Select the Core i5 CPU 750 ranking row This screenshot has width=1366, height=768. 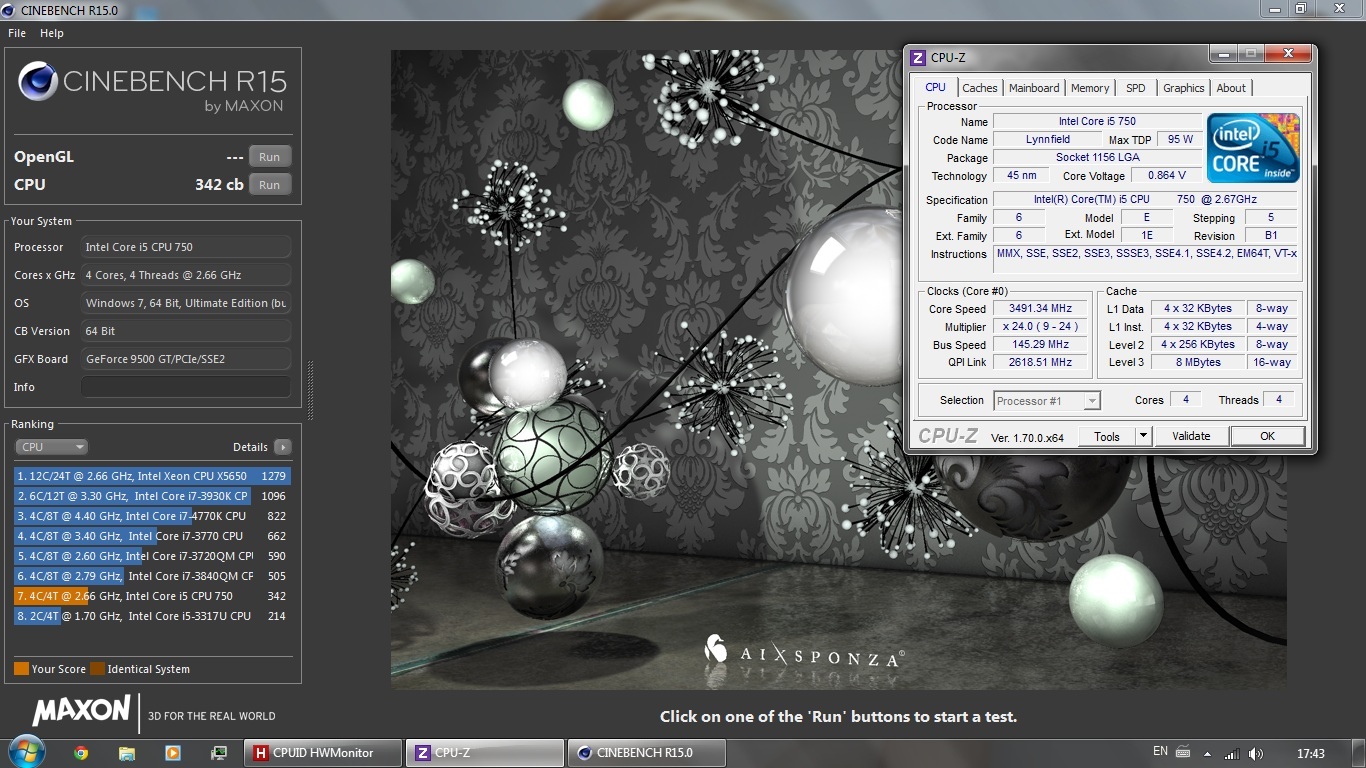(152, 596)
